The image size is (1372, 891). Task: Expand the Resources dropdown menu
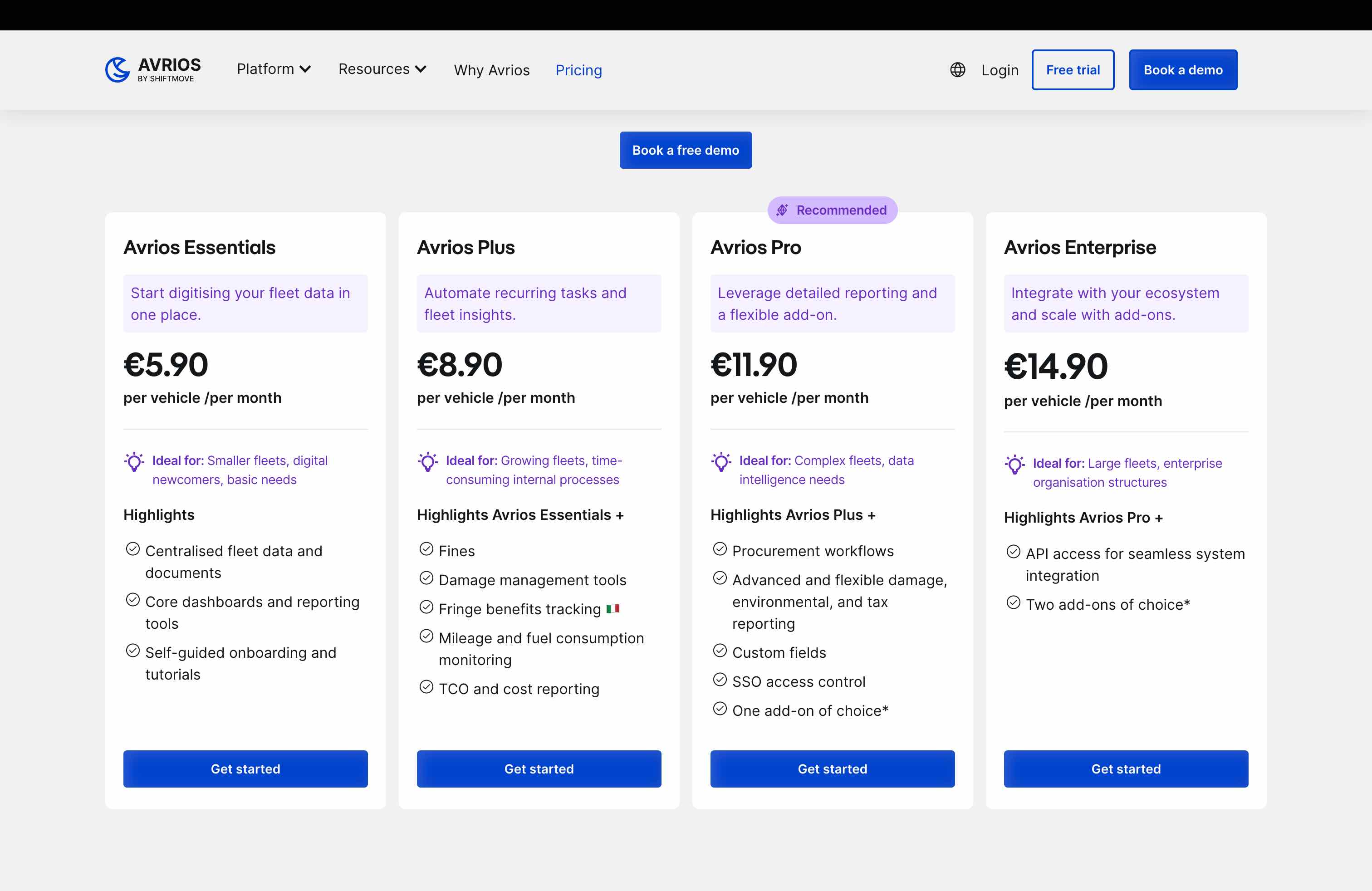[x=382, y=69]
